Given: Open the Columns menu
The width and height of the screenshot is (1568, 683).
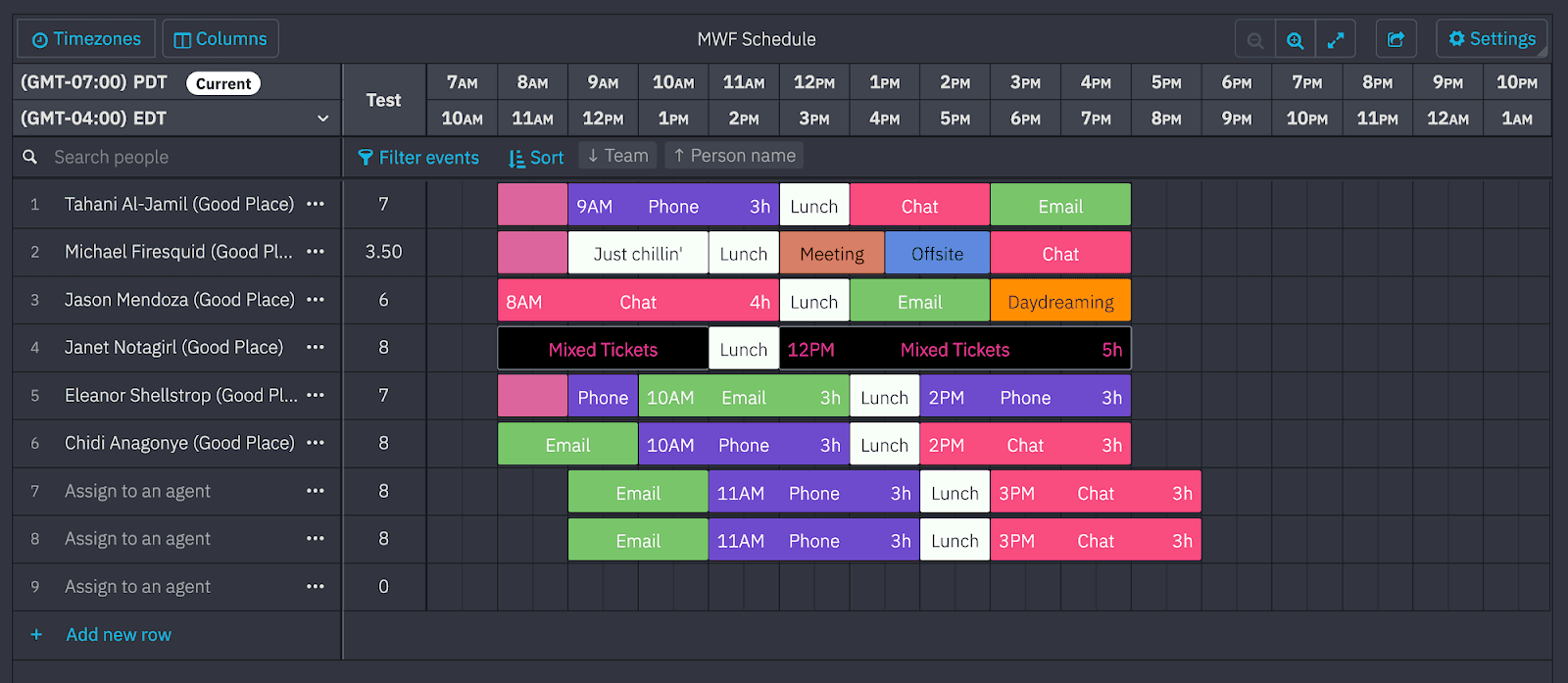Looking at the screenshot, I should [220, 39].
